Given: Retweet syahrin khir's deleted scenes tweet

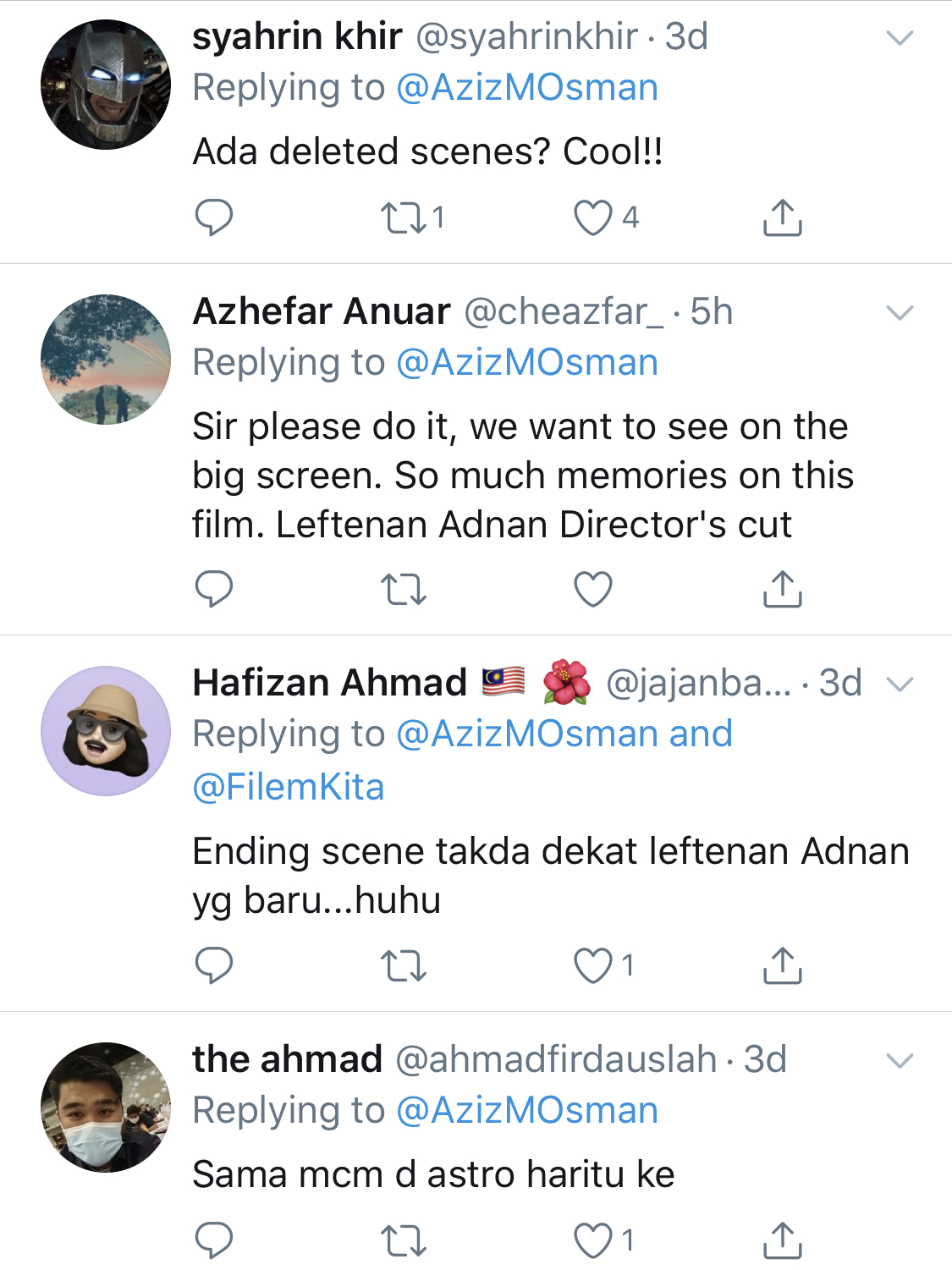Looking at the screenshot, I should (404, 217).
